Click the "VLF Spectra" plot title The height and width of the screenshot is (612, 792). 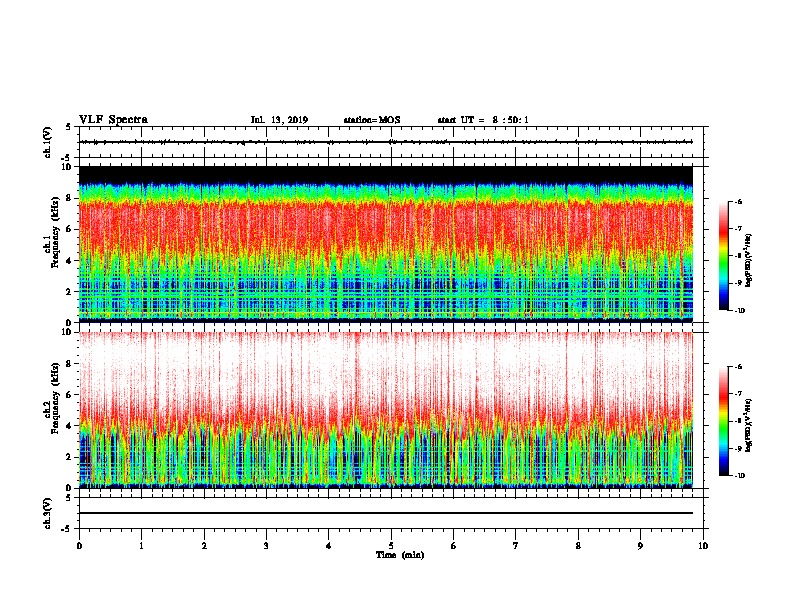(113, 120)
